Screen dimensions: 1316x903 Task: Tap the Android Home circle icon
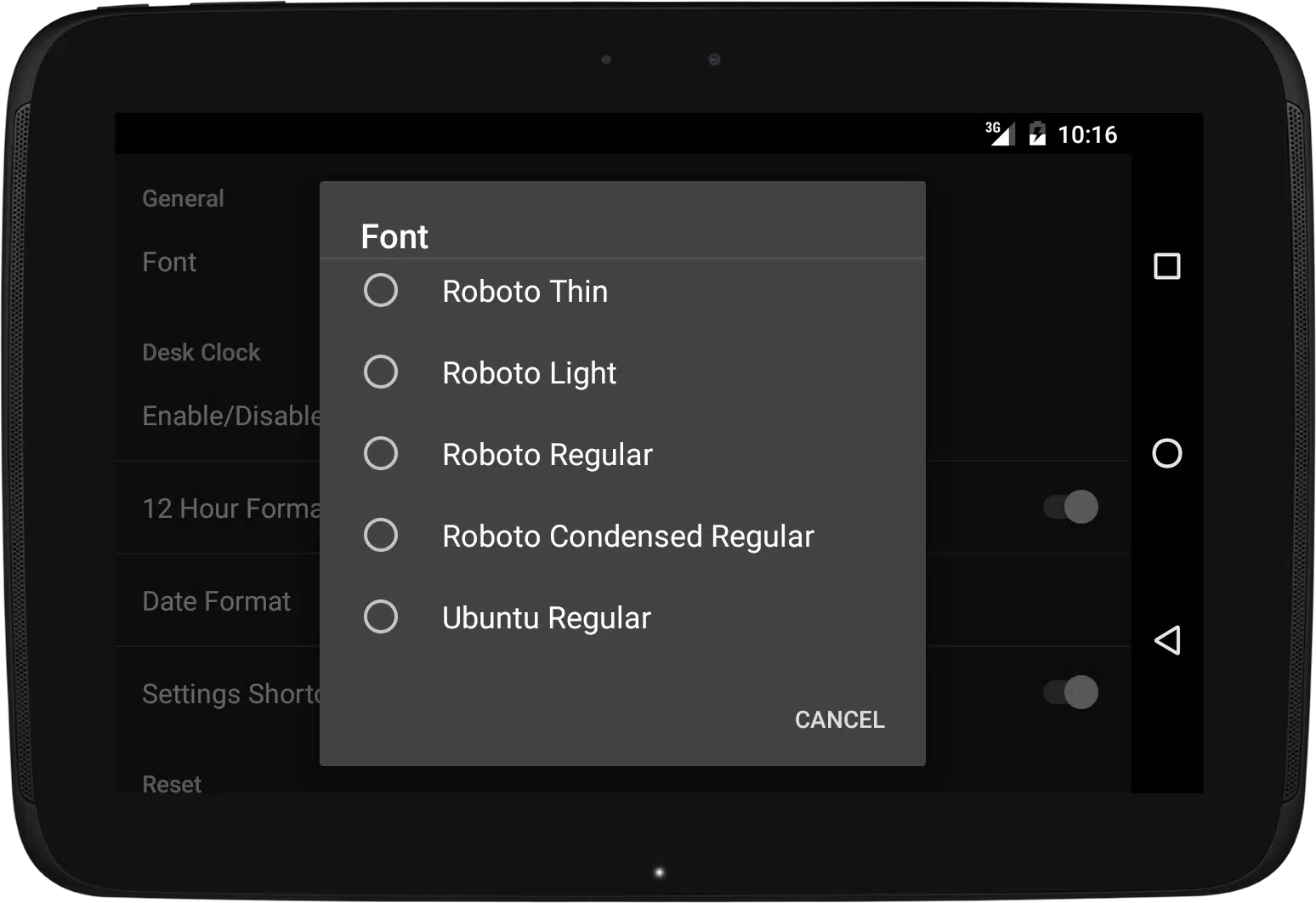tap(1167, 453)
